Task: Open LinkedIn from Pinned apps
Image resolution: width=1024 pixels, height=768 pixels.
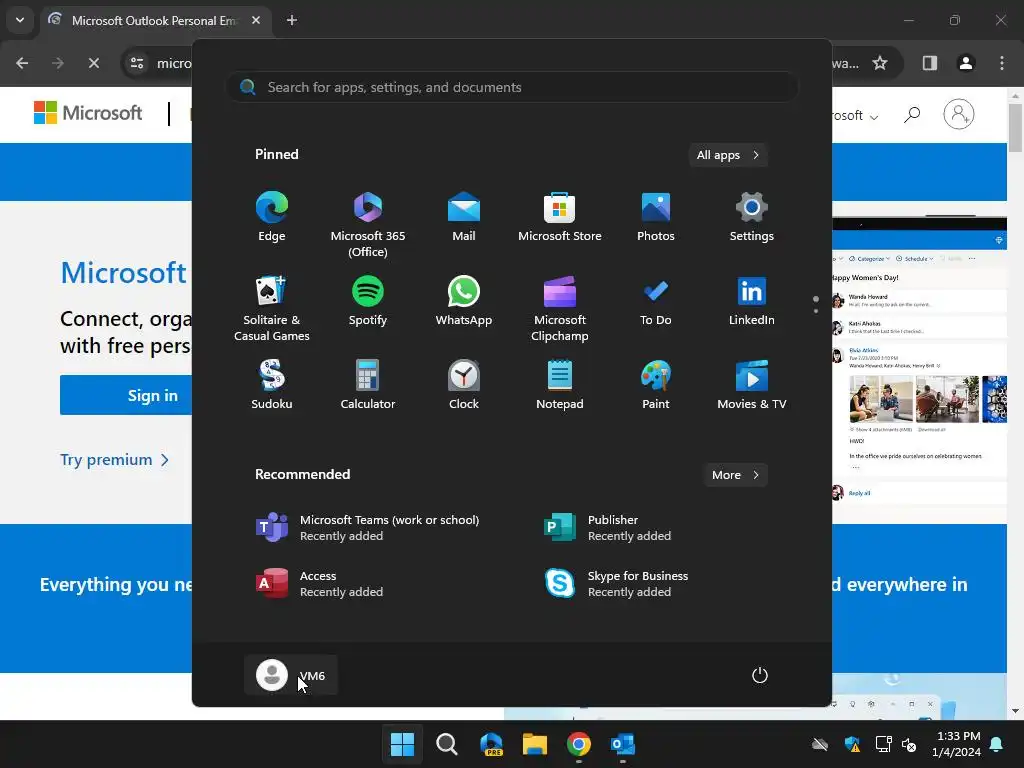Action: click(x=752, y=301)
